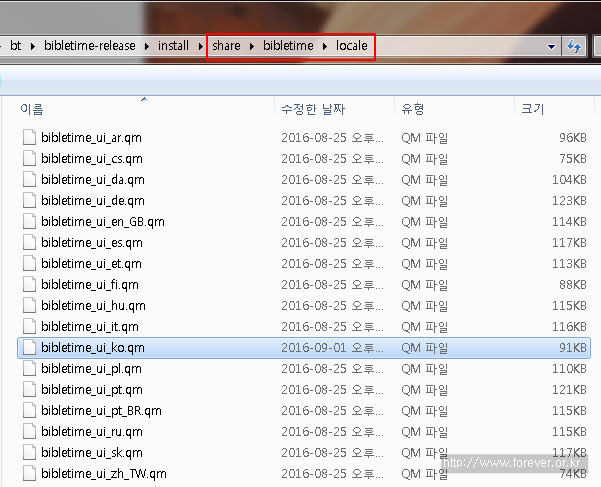
Task: Click the bibletime_ui_pl.qm file icon
Action: [30, 369]
